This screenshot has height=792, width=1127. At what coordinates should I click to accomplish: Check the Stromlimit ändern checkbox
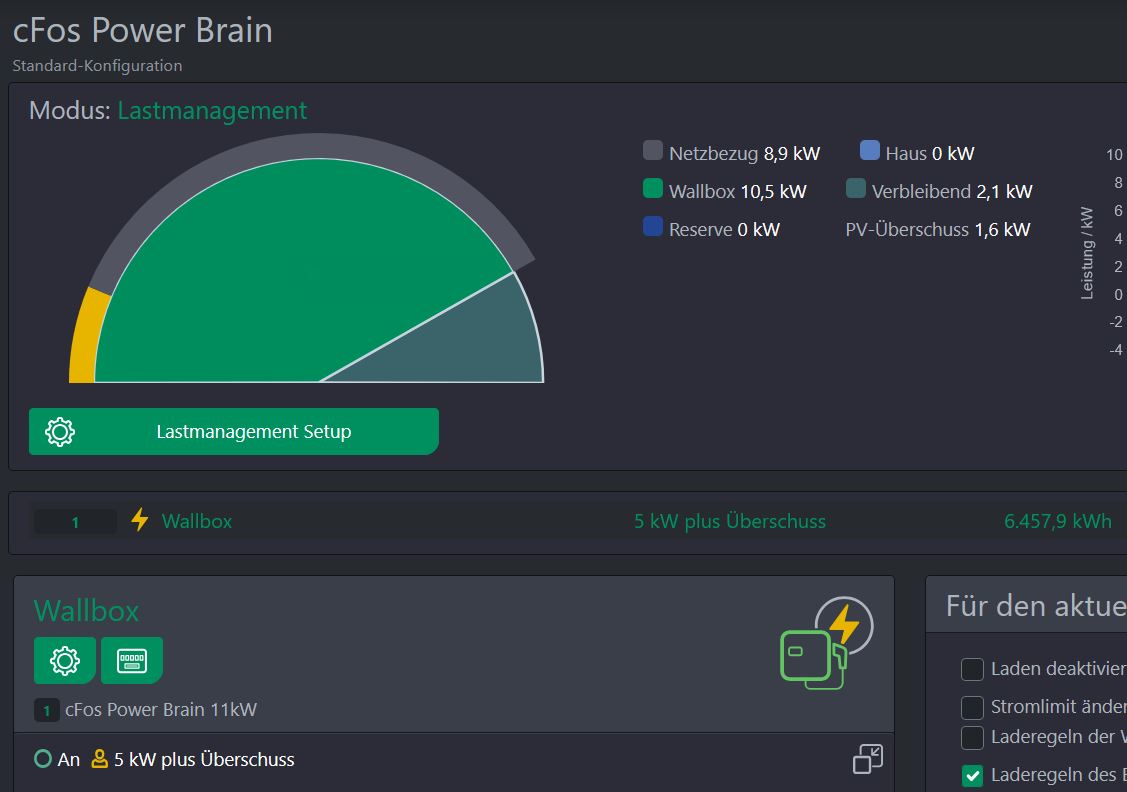coord(972,707)
